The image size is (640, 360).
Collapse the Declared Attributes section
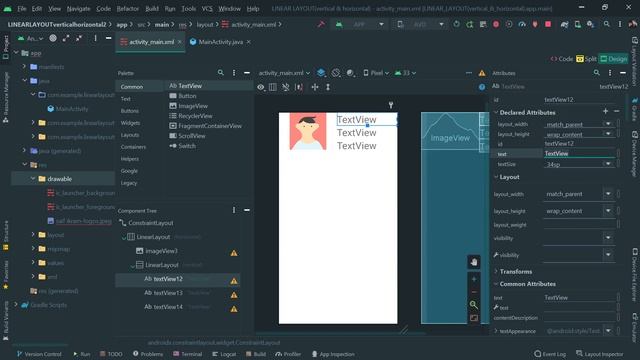[496, 112]
